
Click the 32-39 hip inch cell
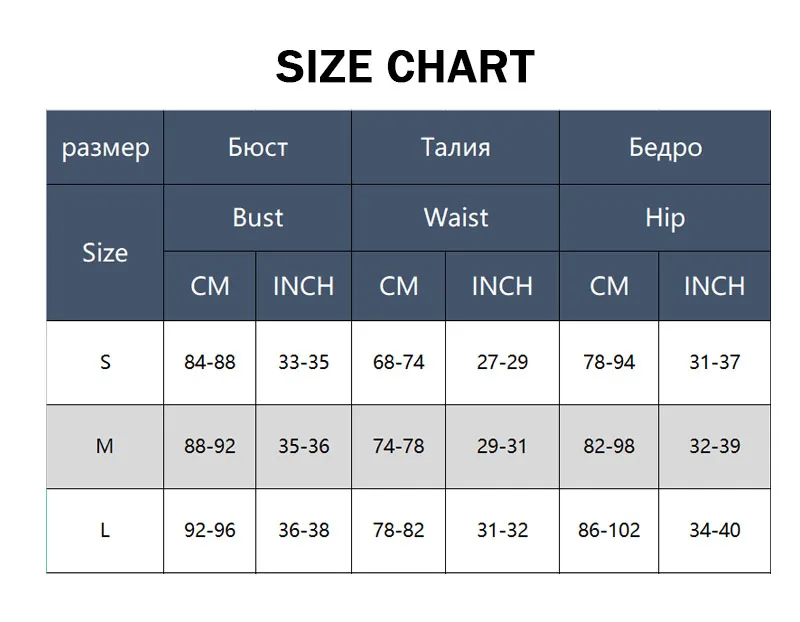[x=714, y=446]
